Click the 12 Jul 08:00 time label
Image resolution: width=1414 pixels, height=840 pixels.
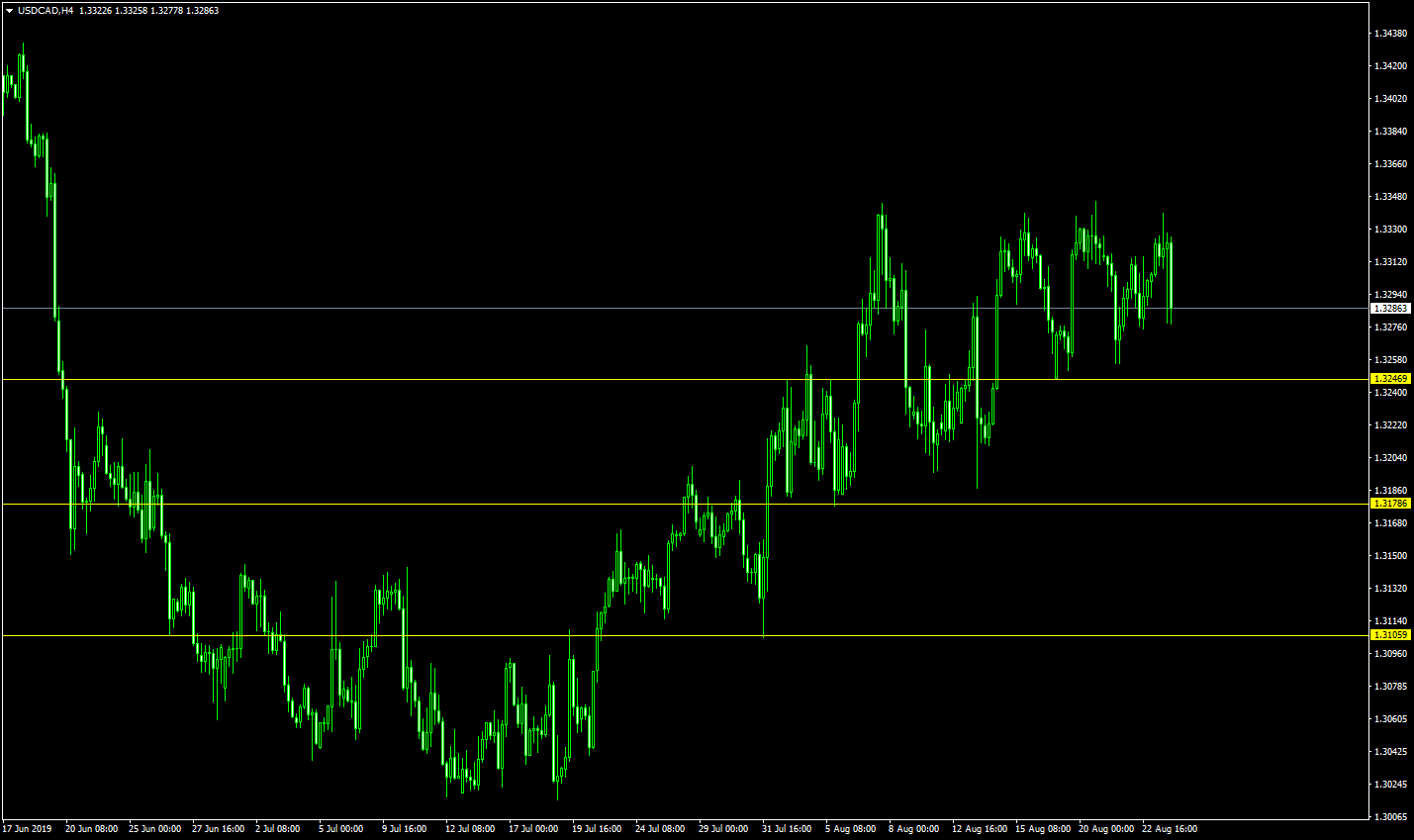click(x=470, y=829)
